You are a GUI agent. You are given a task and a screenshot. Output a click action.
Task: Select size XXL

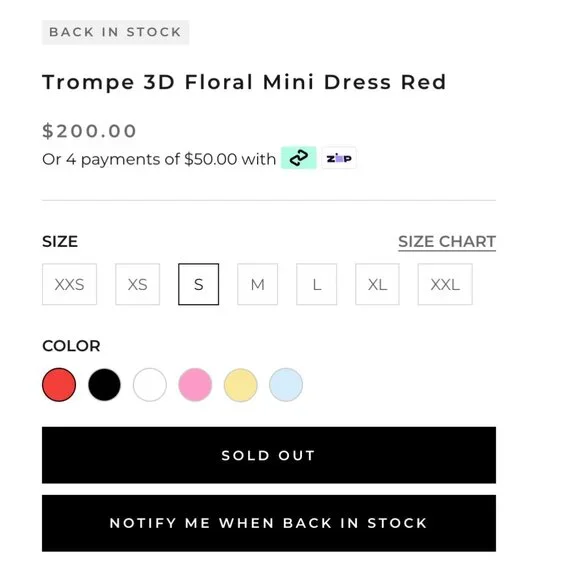coord(445,284)
